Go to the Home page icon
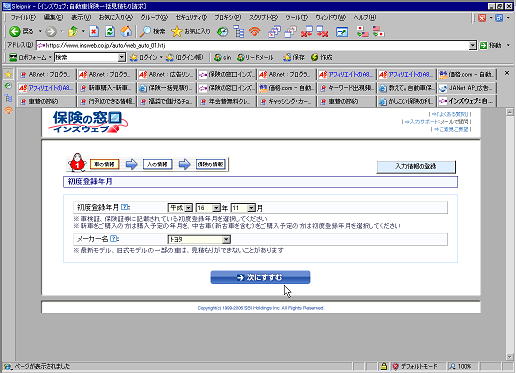Viewport: 516px width, 373px height. click(126, 32)
